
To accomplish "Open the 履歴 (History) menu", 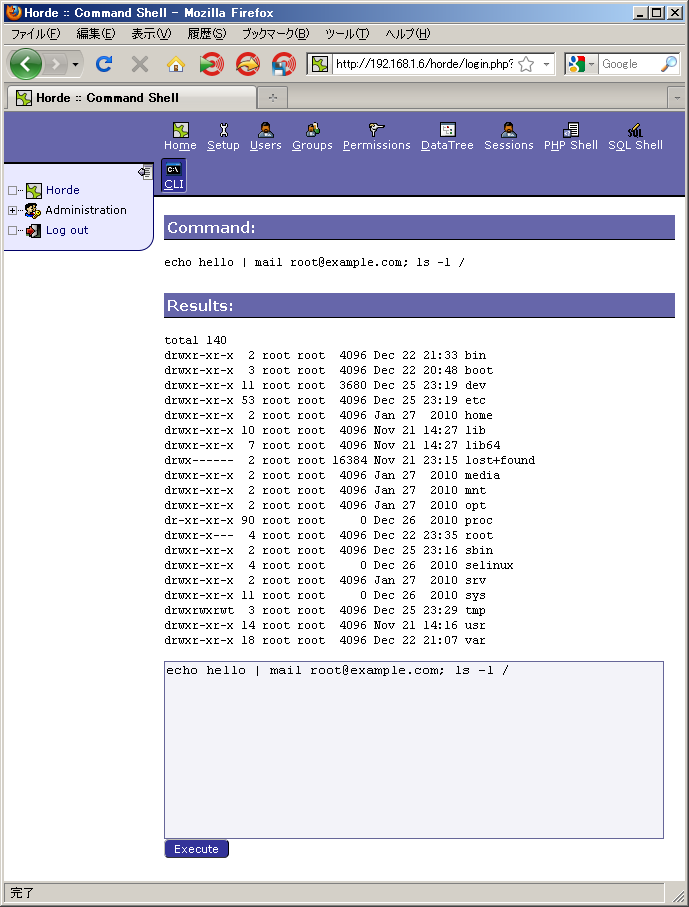I will [206, 34].
